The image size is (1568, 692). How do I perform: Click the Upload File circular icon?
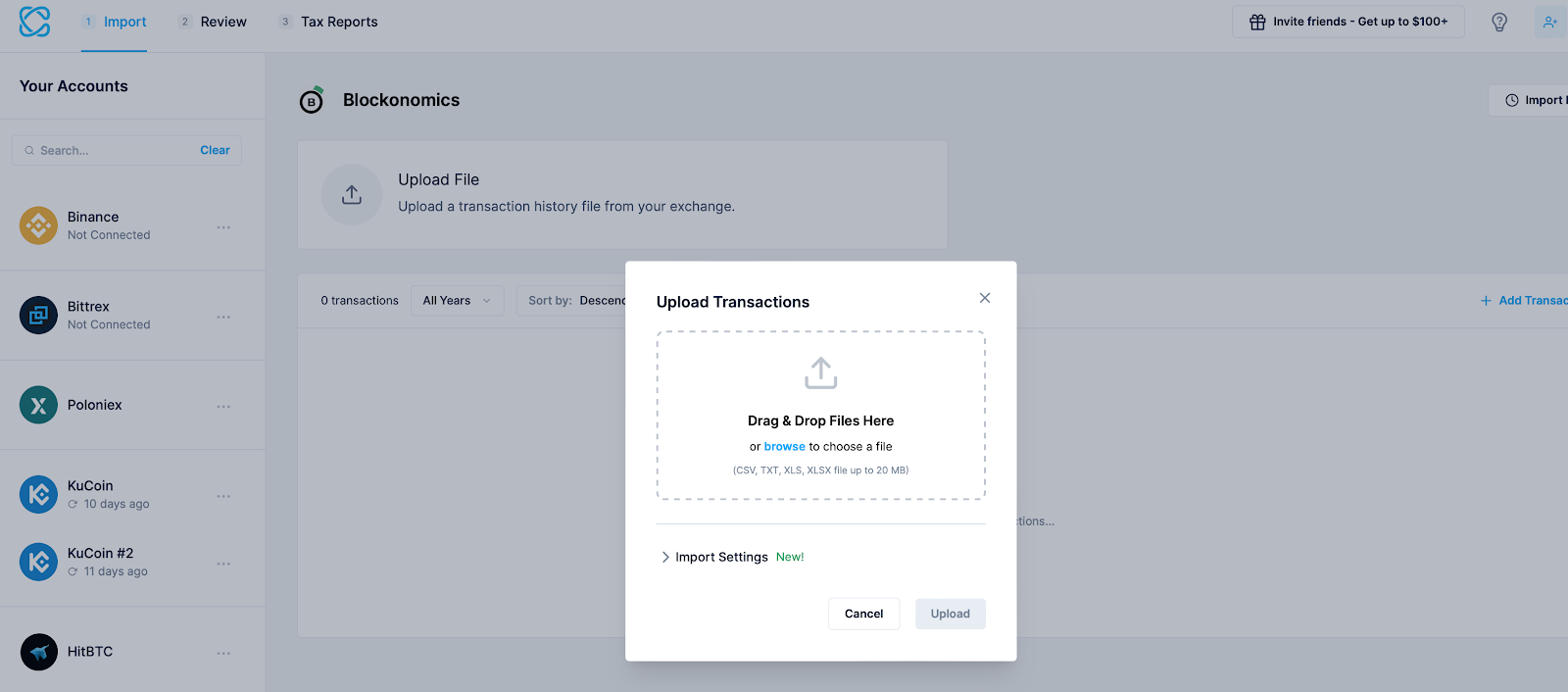point(352,194)
